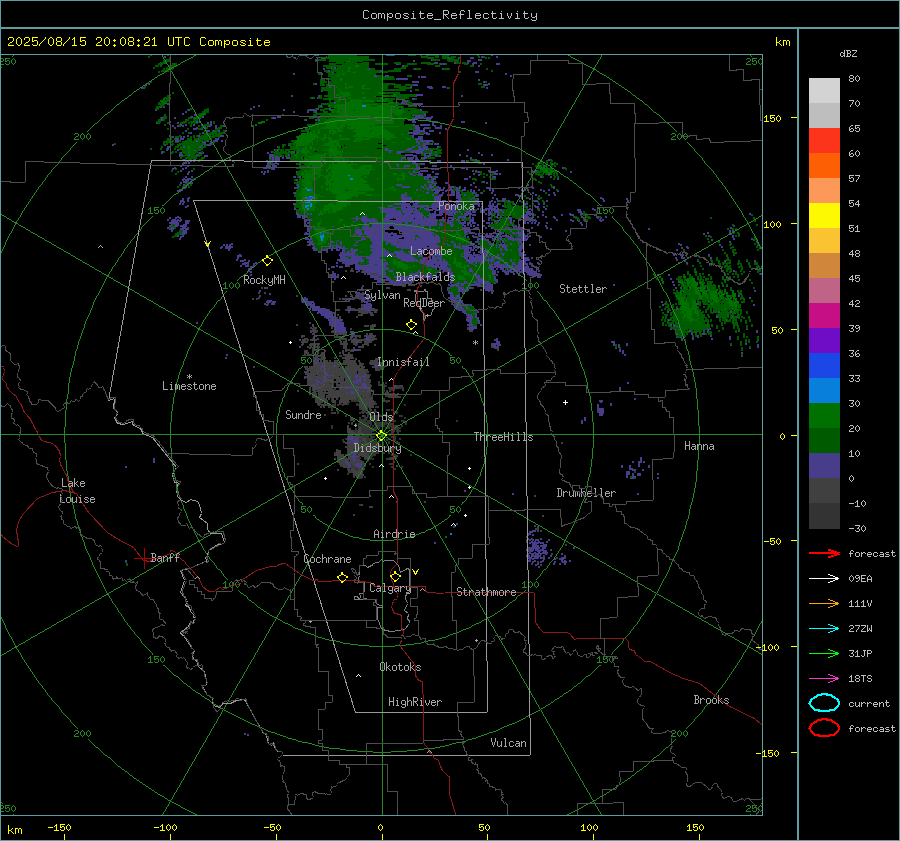Viewport: 900px width, 841px height.
Task: Click the magenta 18TS arrow legend icon
Action: coord(824,679)
